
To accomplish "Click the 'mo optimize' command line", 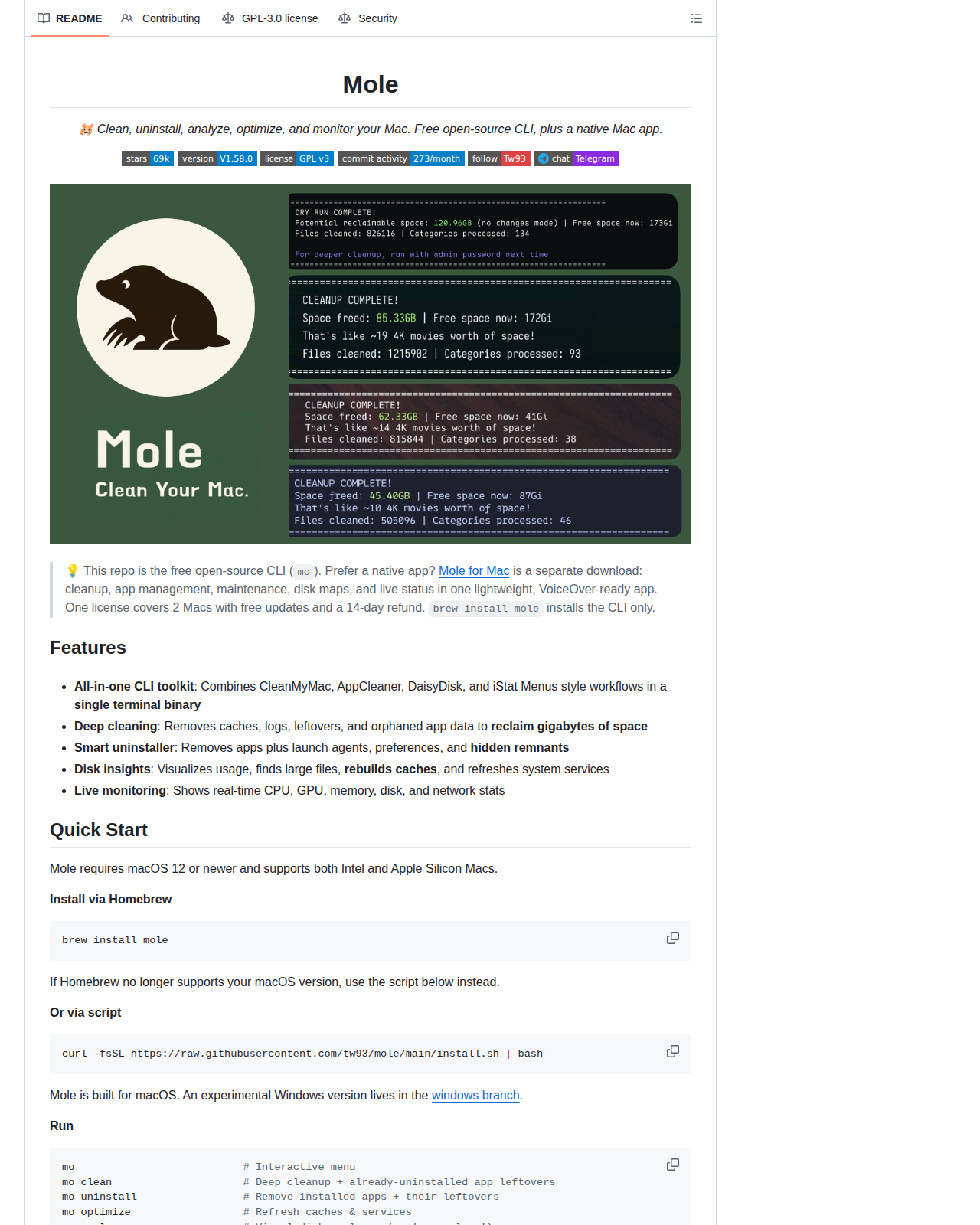I will click(x=96, y=1212).
